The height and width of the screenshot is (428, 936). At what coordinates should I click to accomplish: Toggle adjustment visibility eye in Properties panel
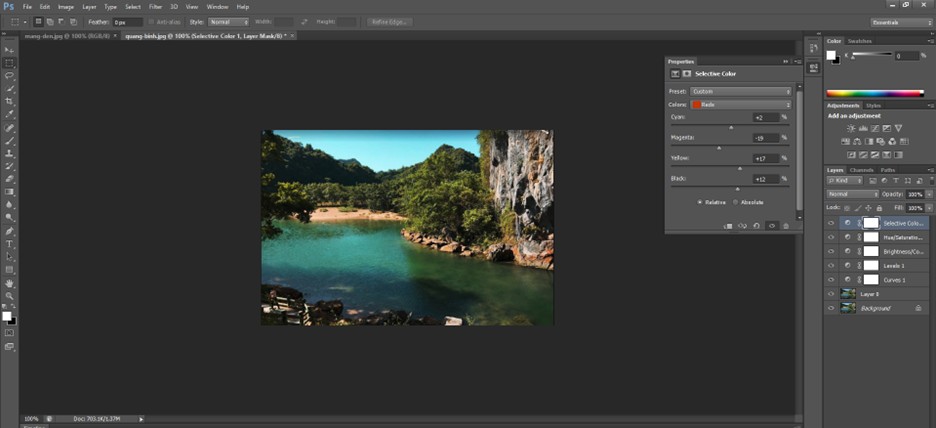click(771, 226)
